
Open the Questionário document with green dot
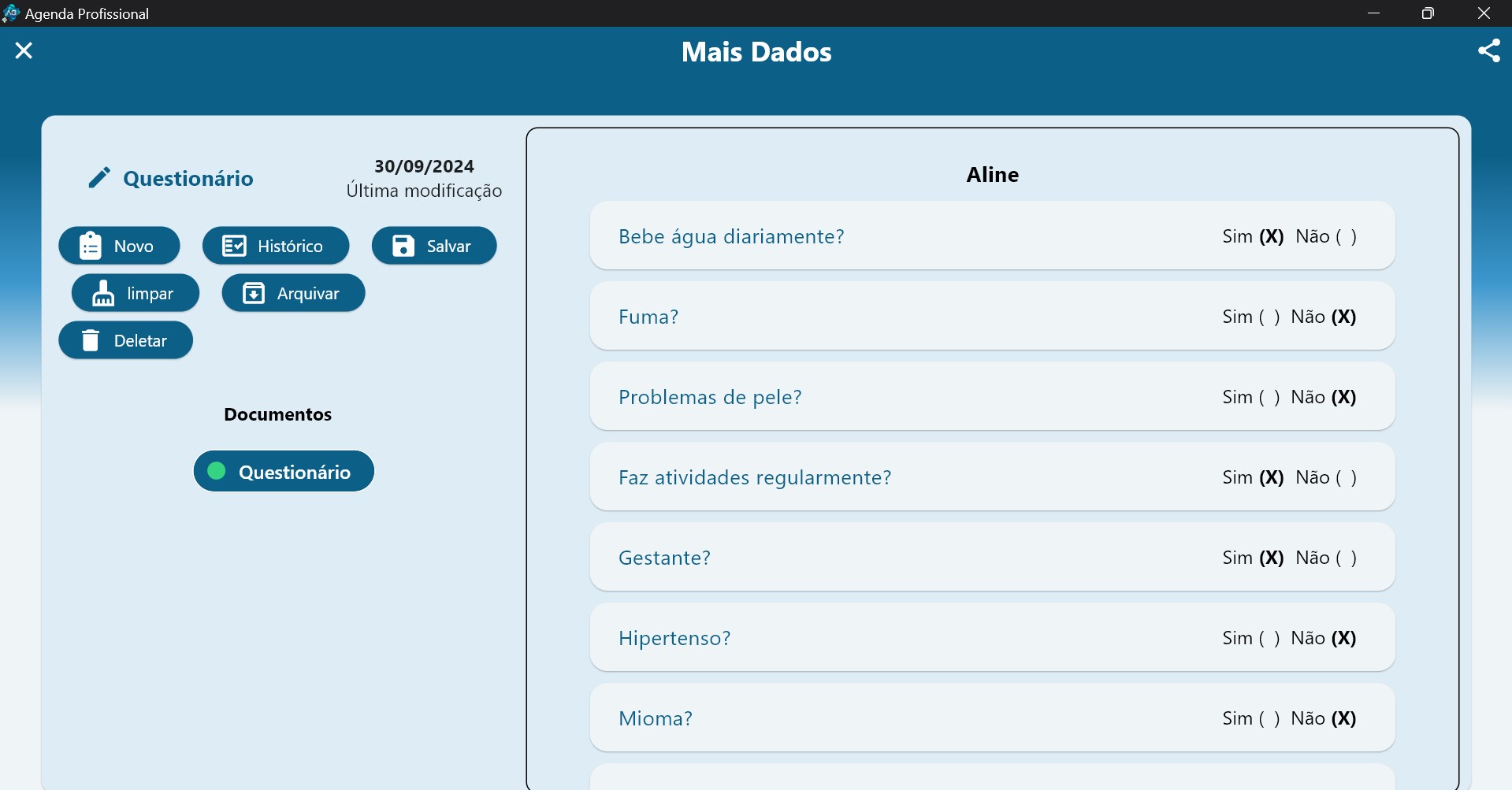pyautogui.click(x=294, y=472)
